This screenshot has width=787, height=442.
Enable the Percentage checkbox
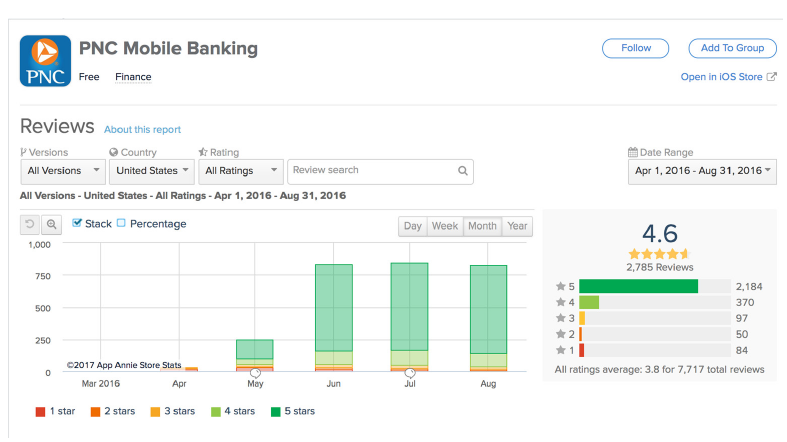122,224
